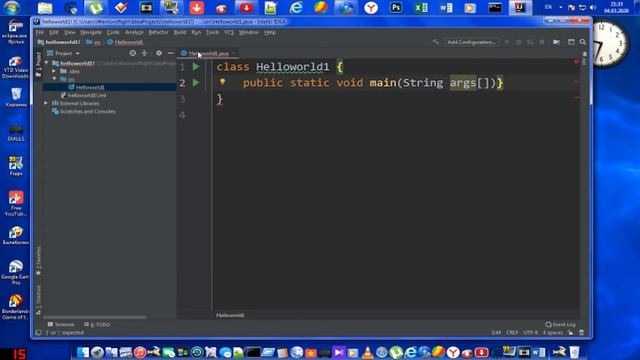Click the horizontal scrollbar of Project panel
Screen dimensions: 640x360
(x=95, y=317)
